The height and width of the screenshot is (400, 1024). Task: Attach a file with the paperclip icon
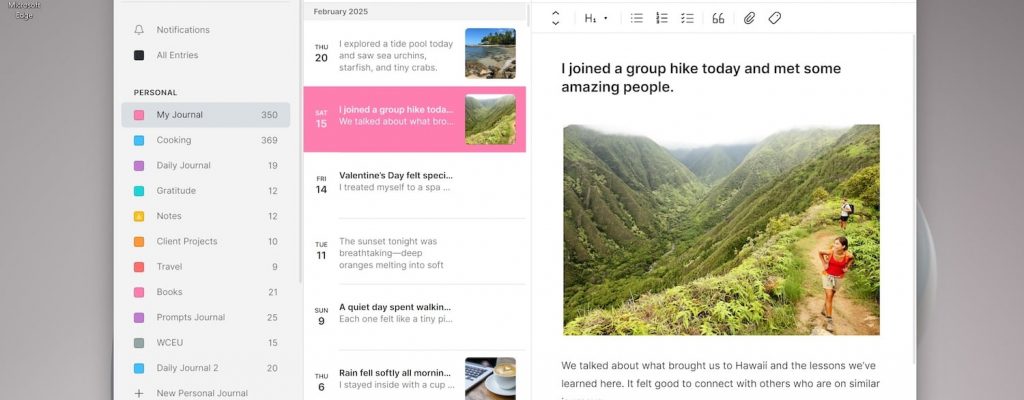tap(749, 18)
